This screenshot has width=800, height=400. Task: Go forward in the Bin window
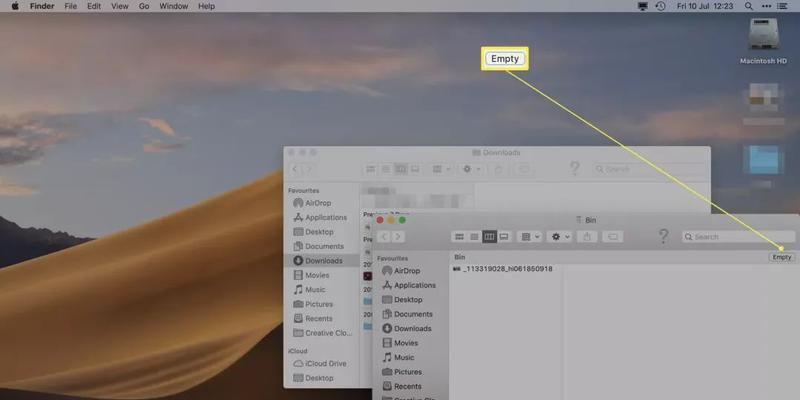(397, 237)
